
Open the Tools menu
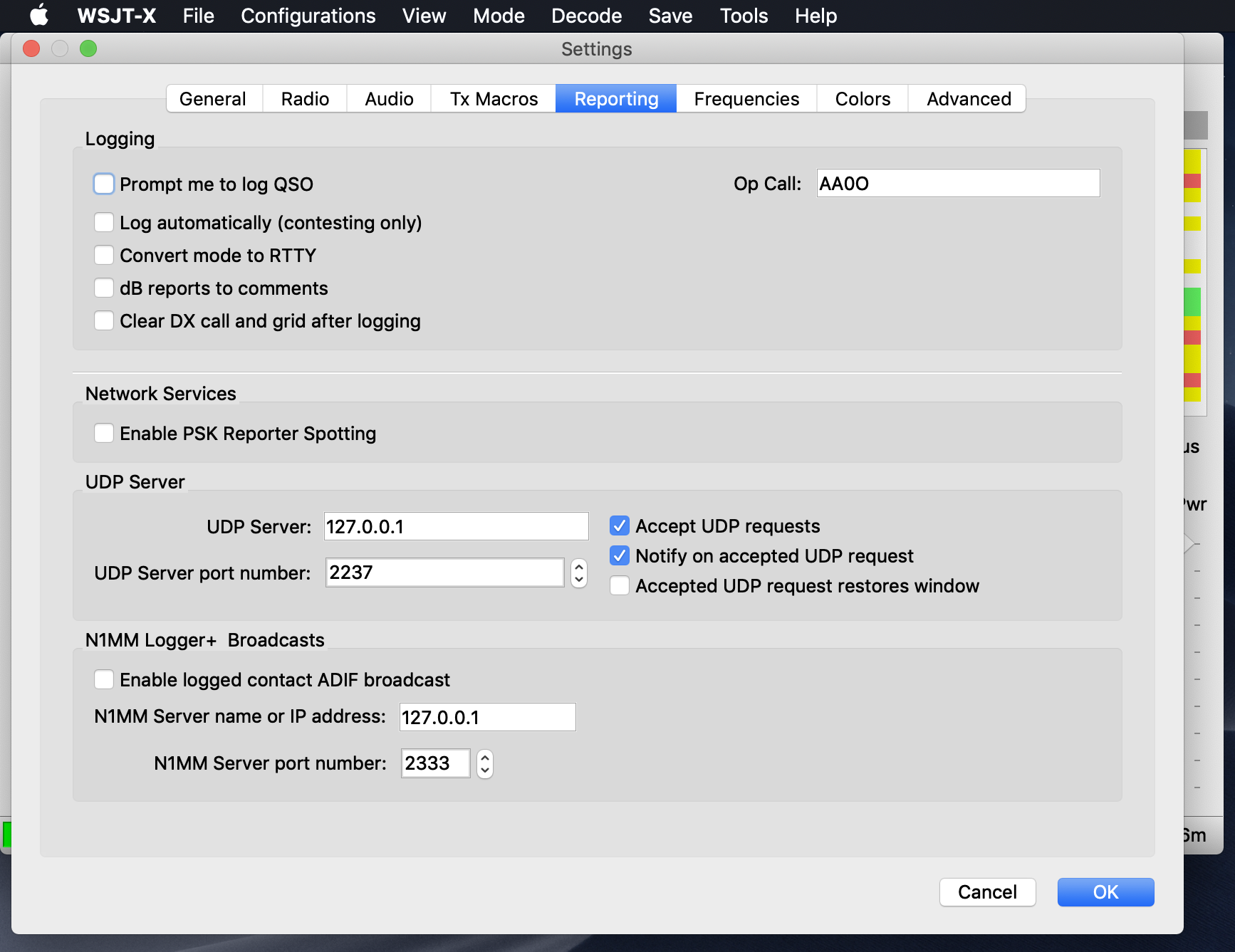point(744,16)
